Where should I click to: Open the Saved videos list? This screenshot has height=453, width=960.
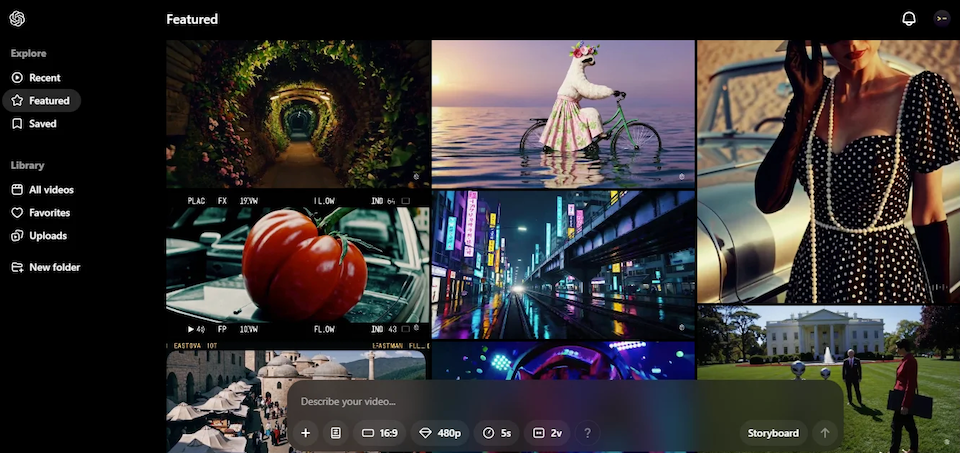[42, 124]
